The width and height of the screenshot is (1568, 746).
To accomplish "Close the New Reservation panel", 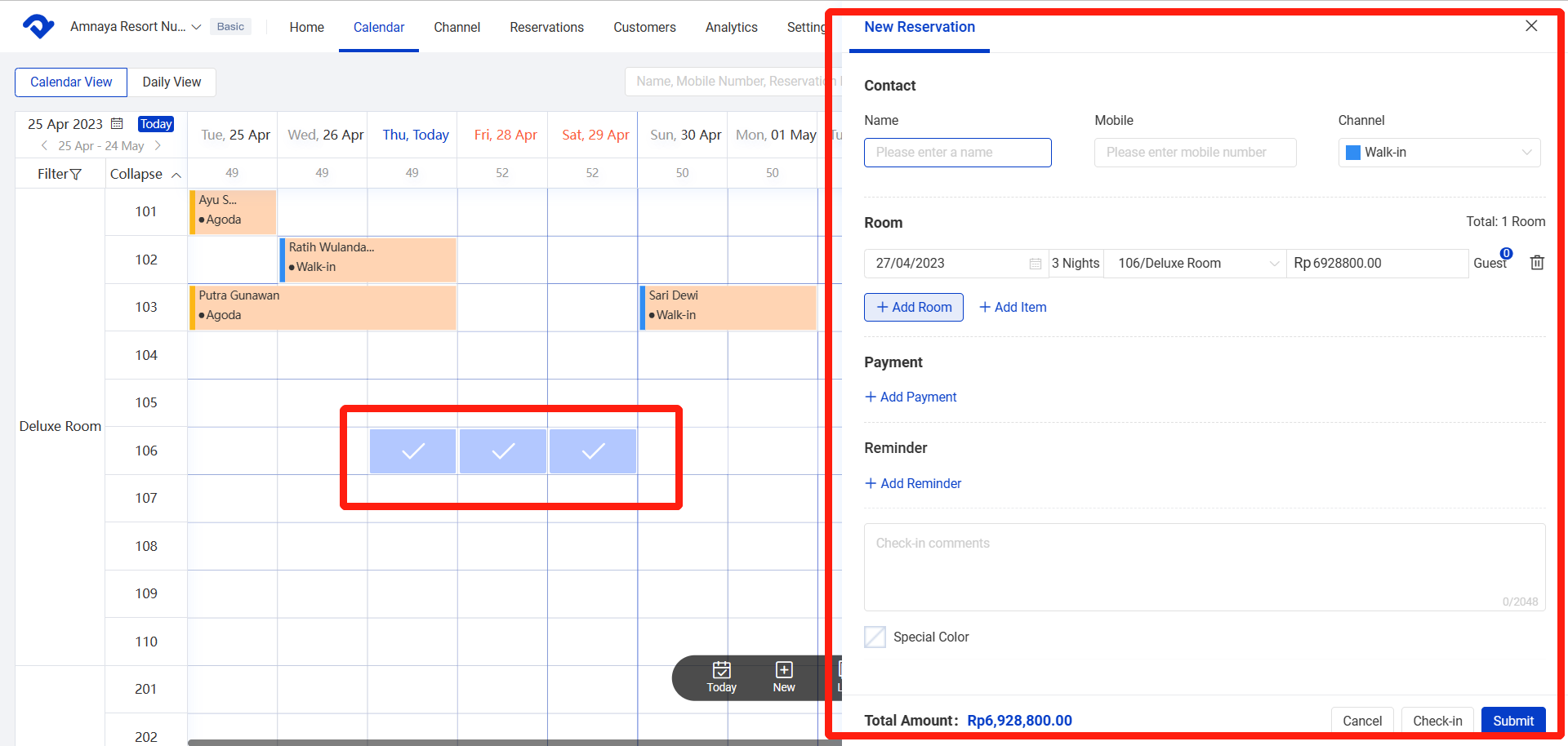I will click(1530, 26).
